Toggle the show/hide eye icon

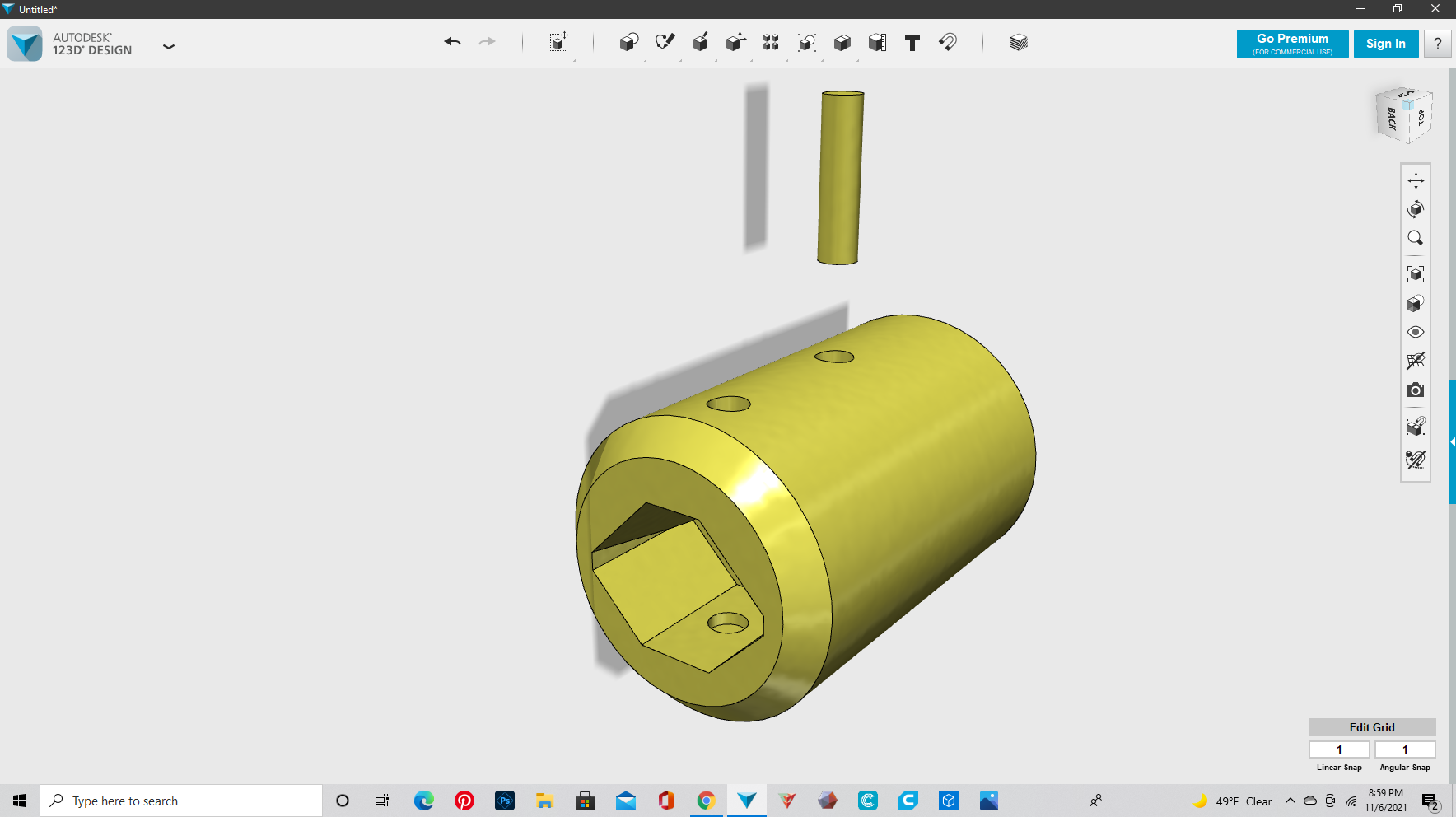[1416, 333]
